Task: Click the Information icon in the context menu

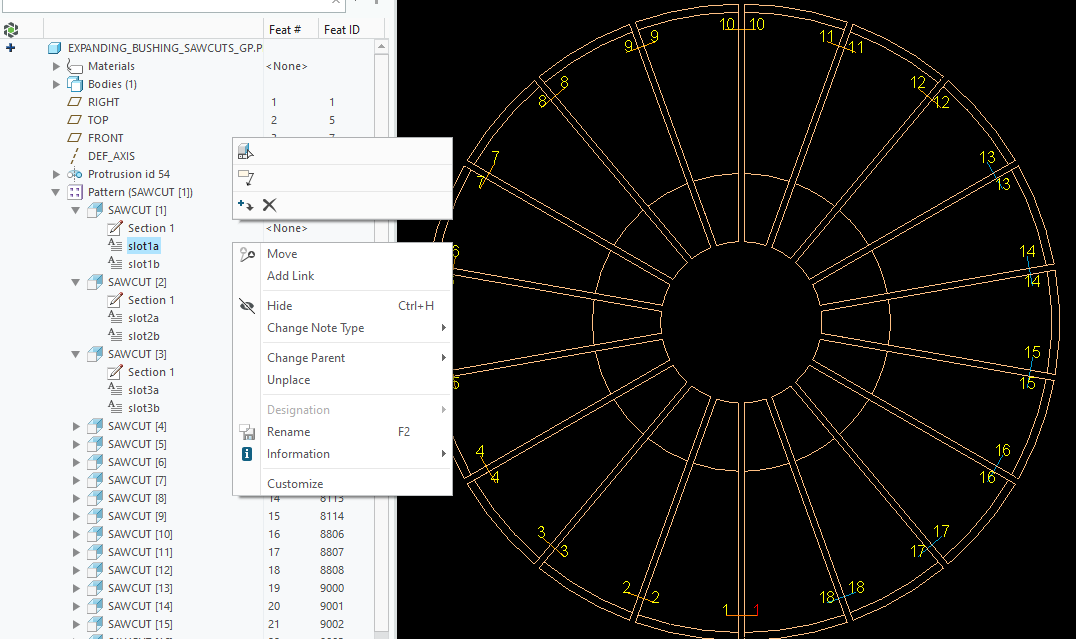Action: point(245,453)
